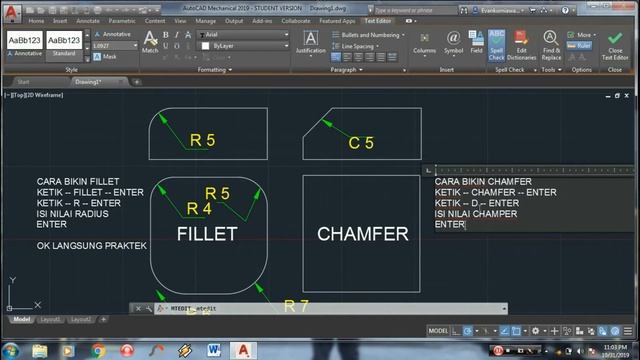
Task: Open the Annotate ribbon tab
Action: pyautogui.click(x=88, y=21)
